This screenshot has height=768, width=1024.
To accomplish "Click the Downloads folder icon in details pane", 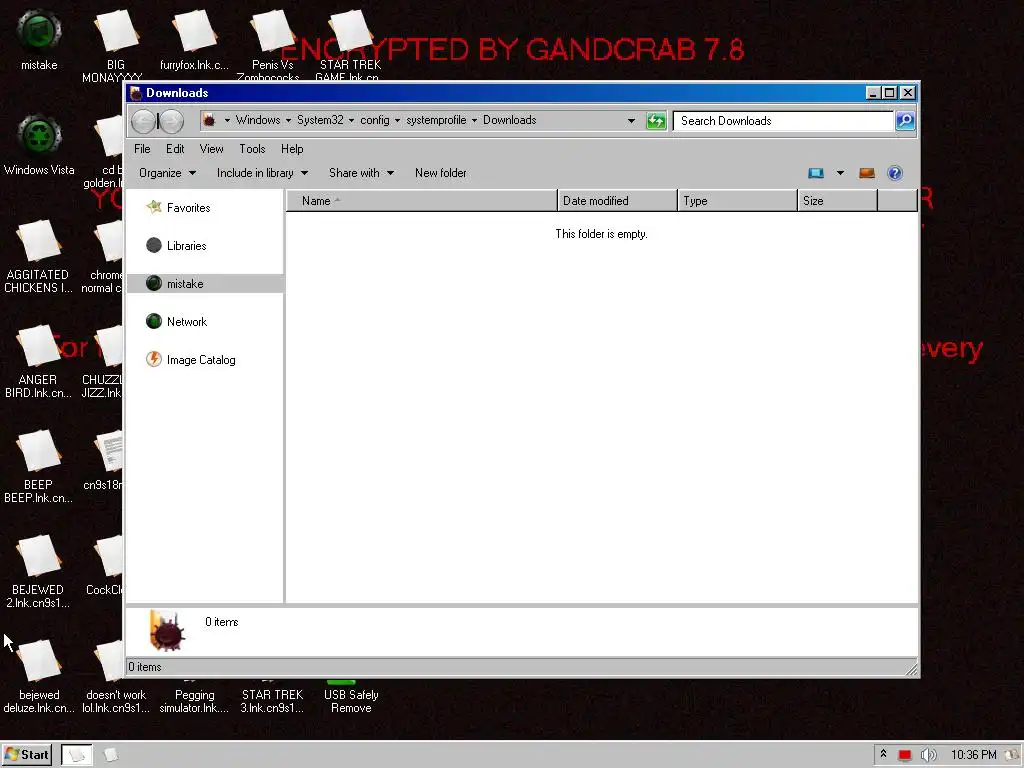I will pos(167,631).
